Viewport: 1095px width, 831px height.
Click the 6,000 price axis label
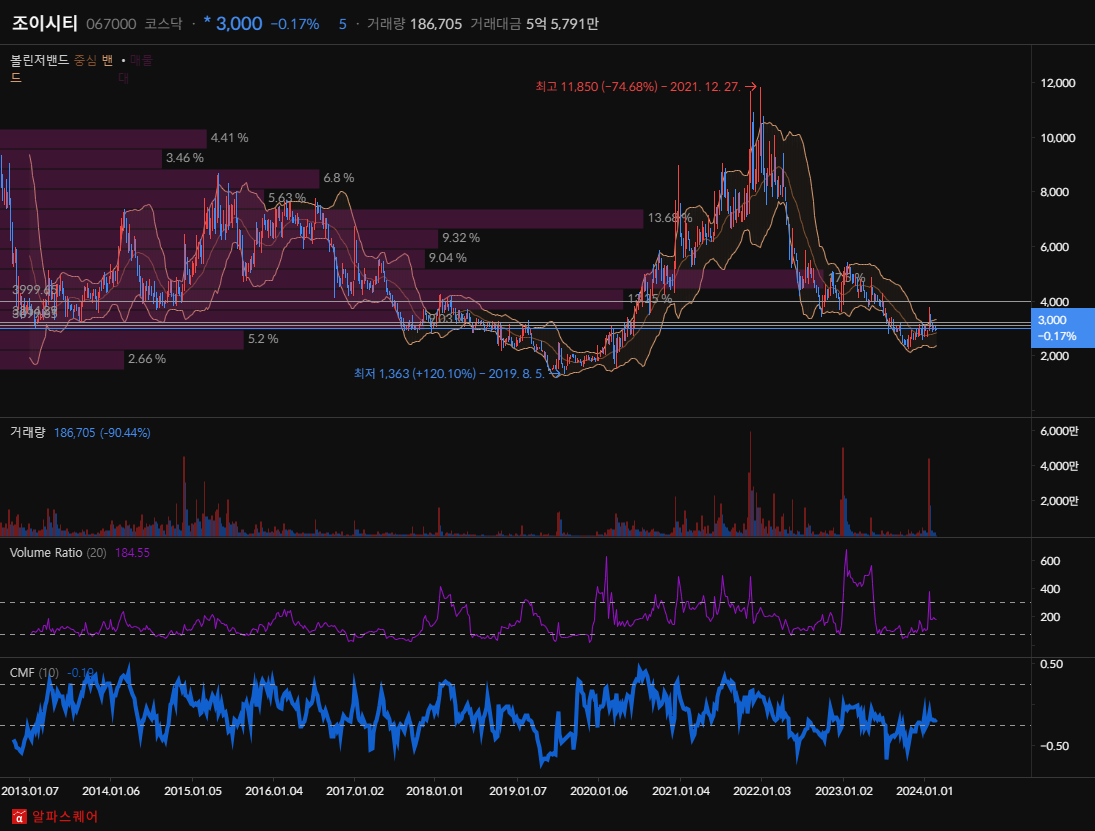(x=1054, y=247)
